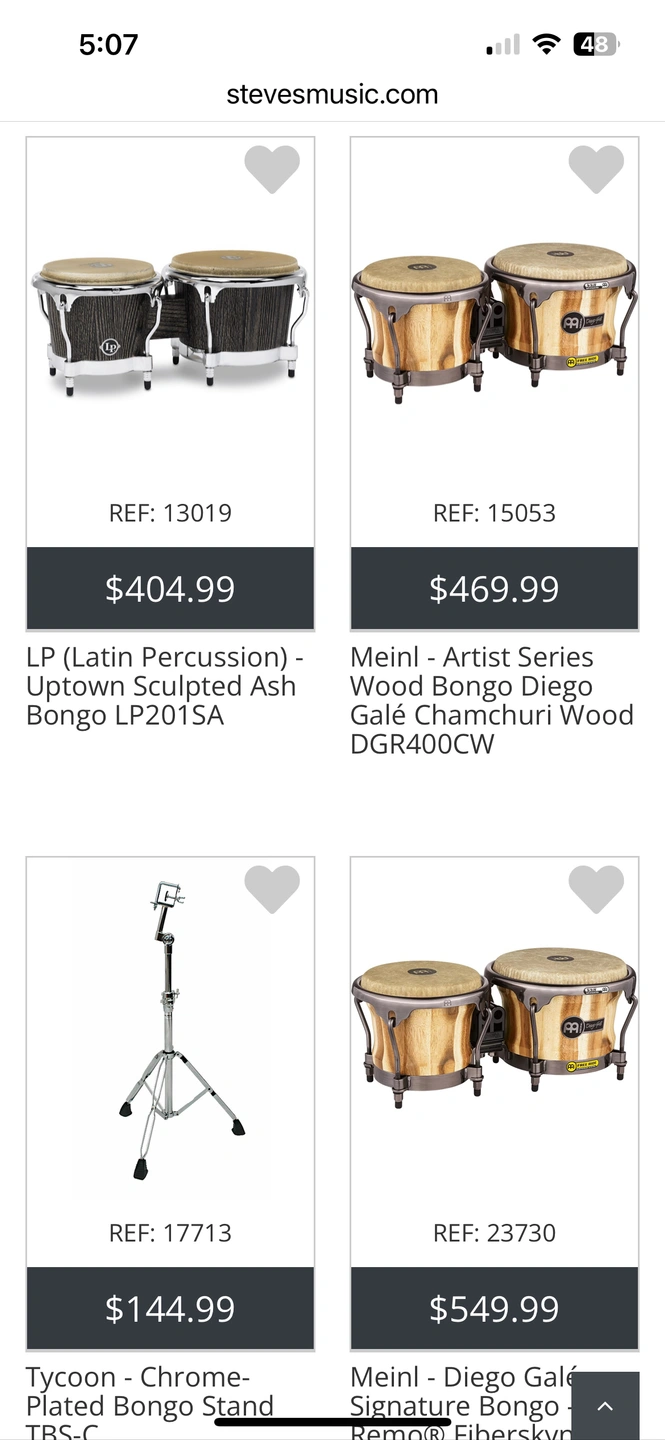
Task: Select the $144.99 price bar
Action: [x=170, y=1309]
